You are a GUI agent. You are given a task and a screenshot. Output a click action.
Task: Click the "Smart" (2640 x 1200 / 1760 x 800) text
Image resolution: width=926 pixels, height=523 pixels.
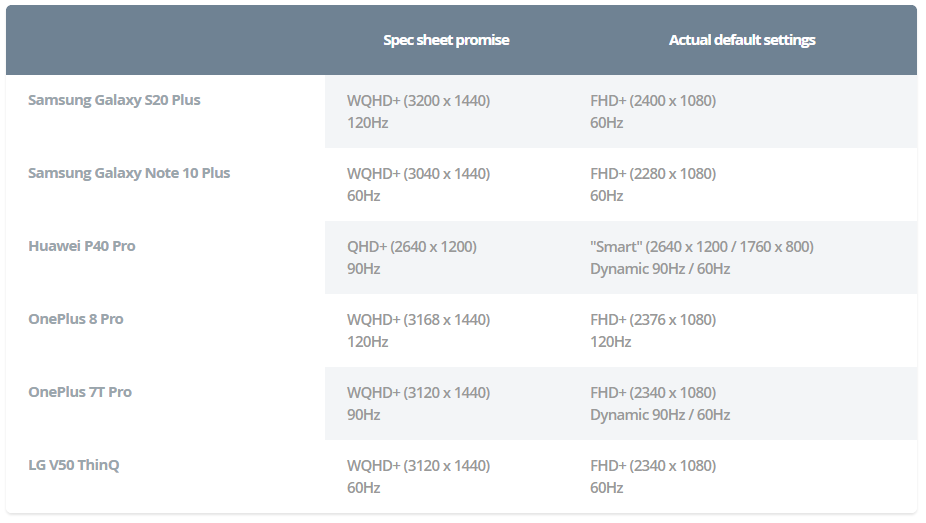click(x=702, y=247)
